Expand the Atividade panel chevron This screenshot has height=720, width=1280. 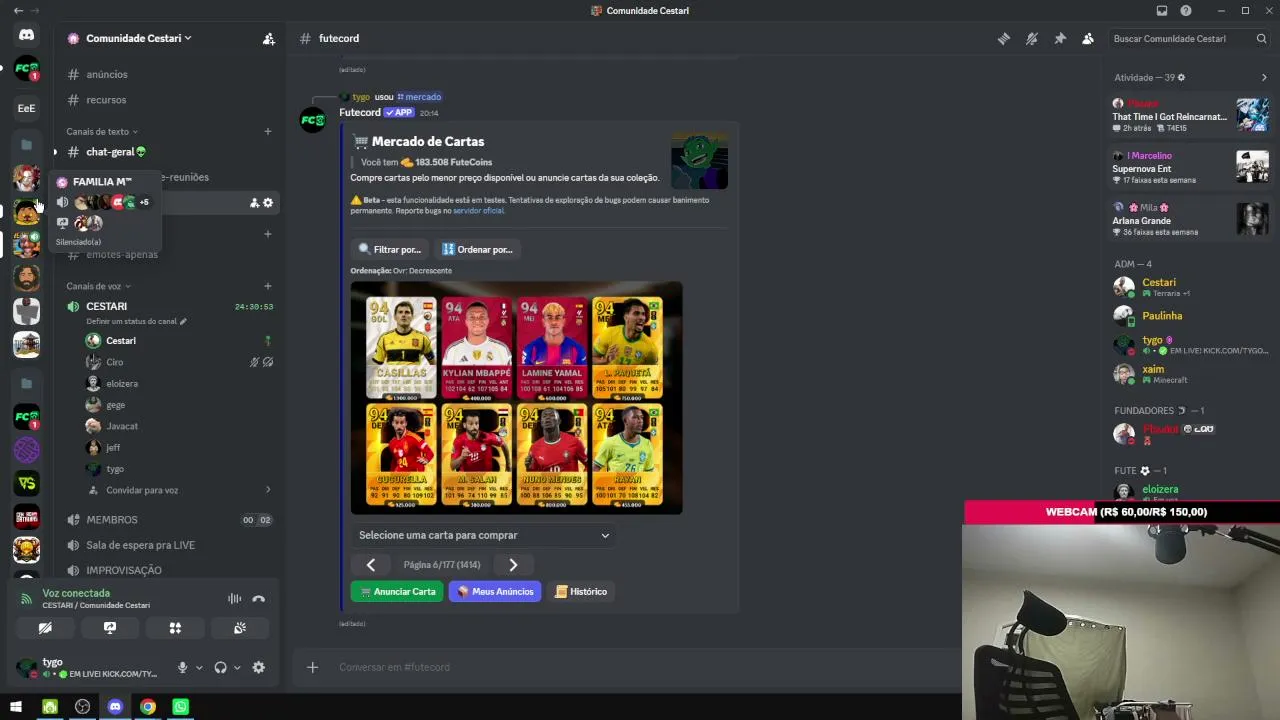coord(1264,78)
